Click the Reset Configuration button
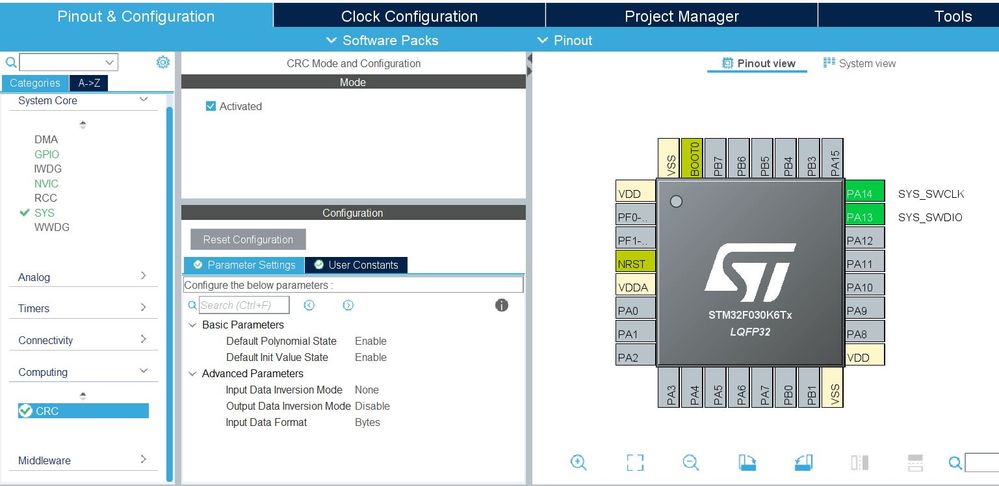This screenshot has width=999, height=486. [248, 239]
